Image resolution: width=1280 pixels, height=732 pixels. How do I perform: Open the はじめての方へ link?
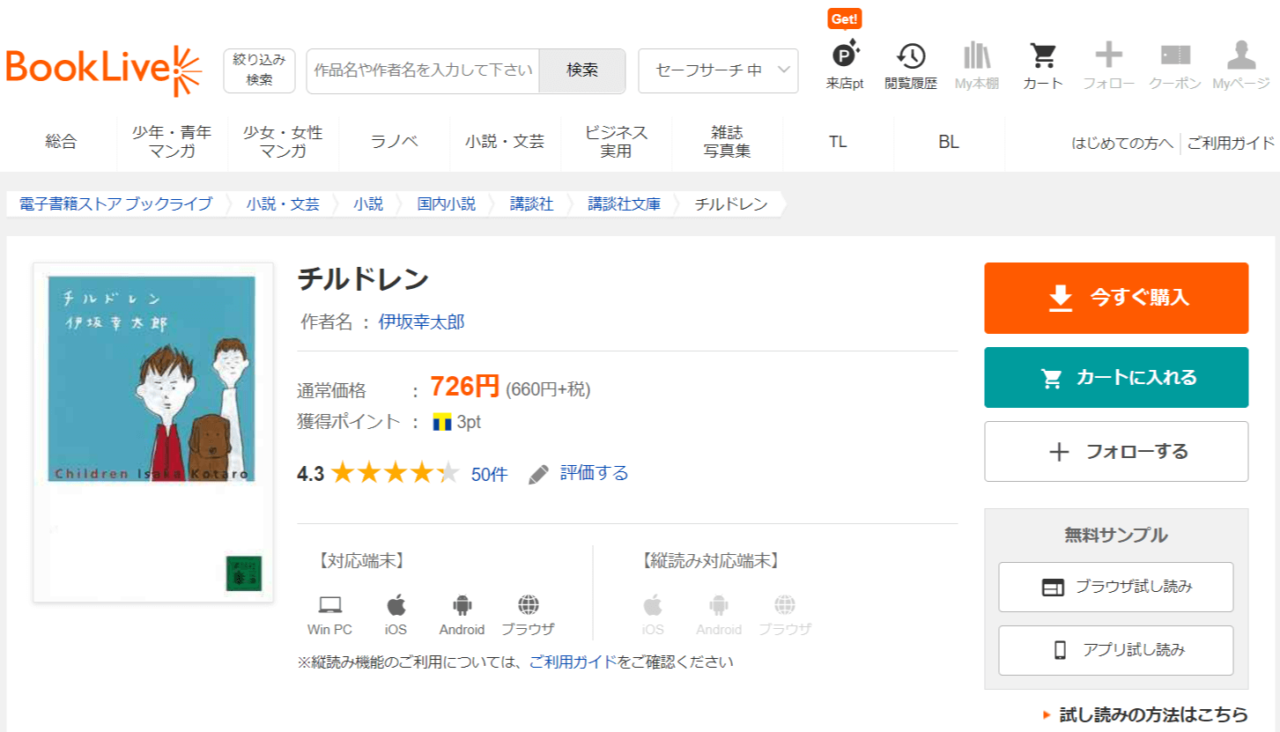1122,143
